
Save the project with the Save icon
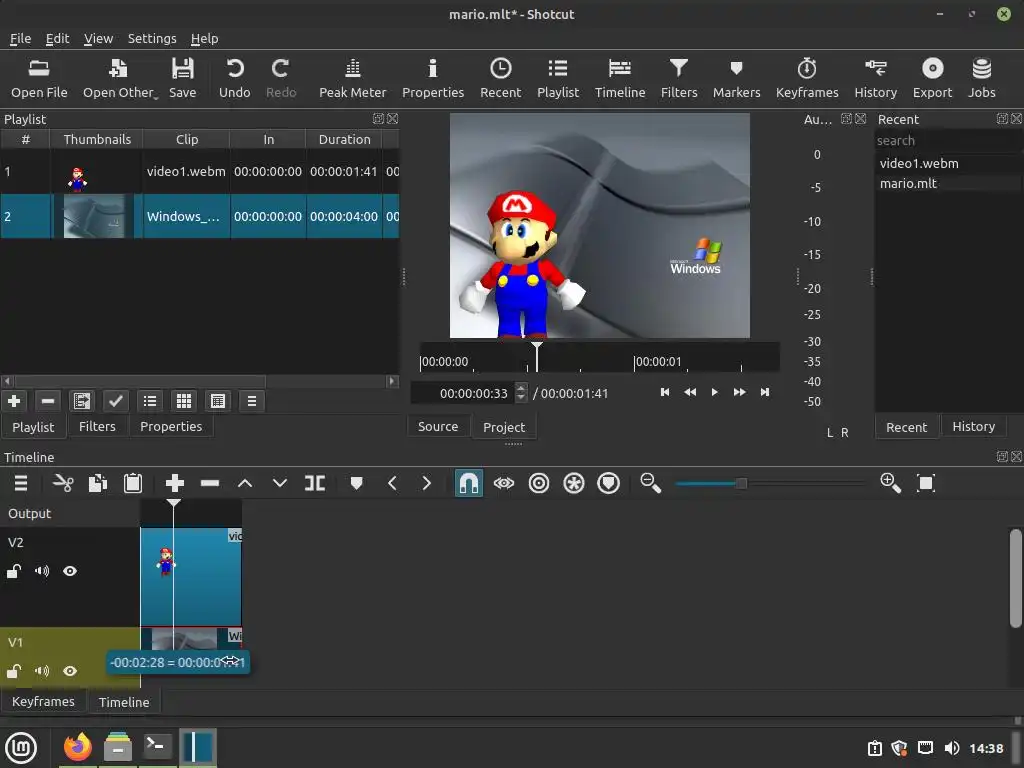[x=182, y=78]
